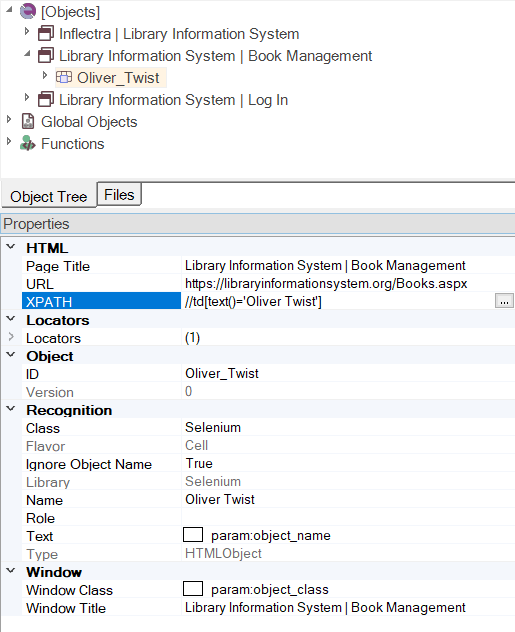Click the Functions code icon
Screen dimensions: 515x632
tap(28, 143)
